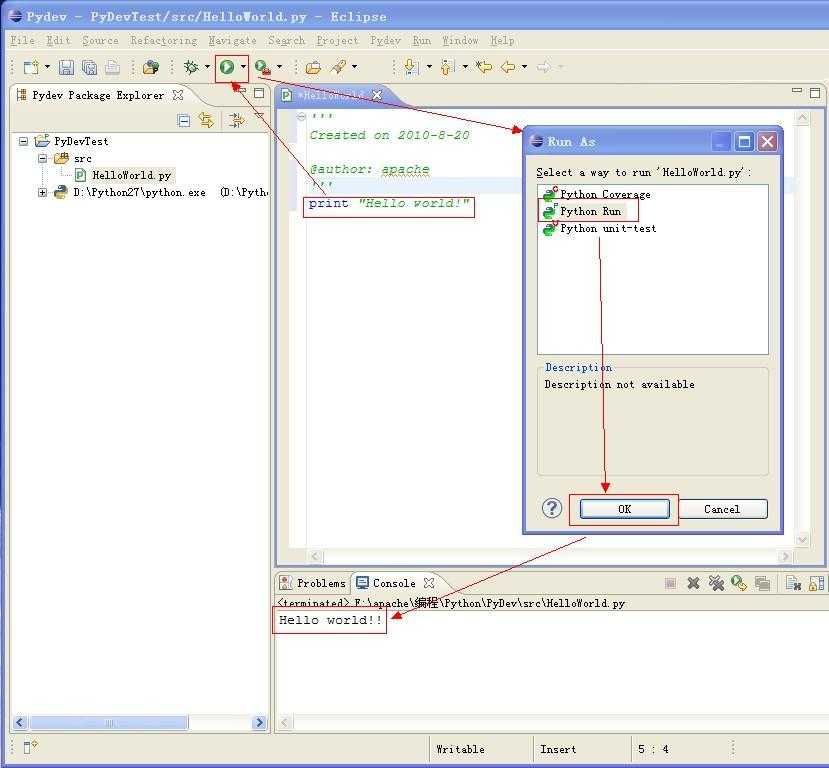Open the Refactoring menu

click(164, 41)
